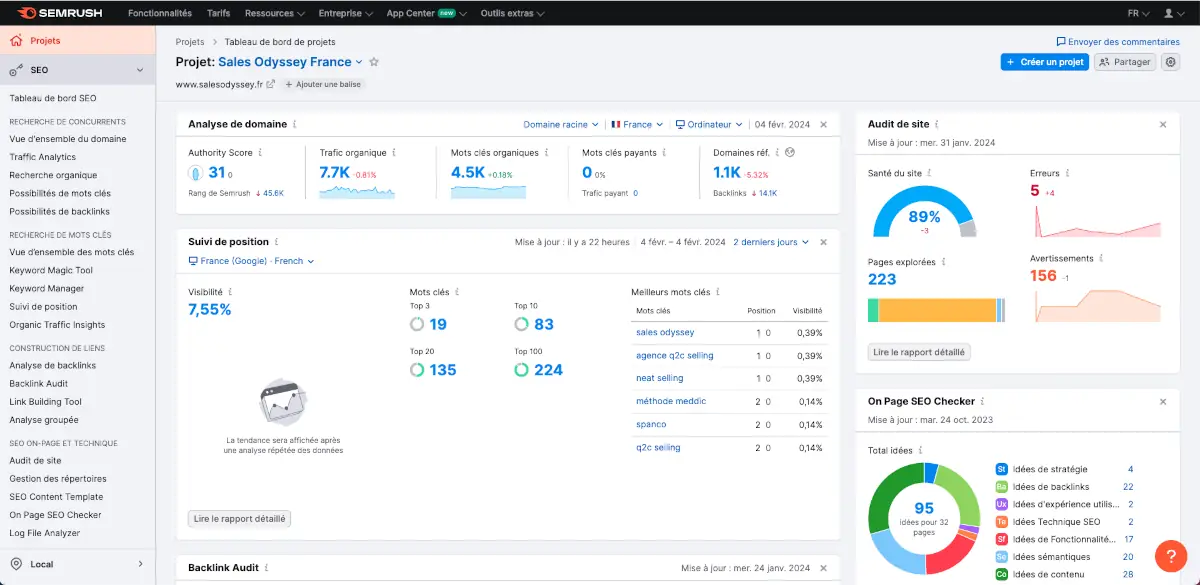Open the sales odyssey keyword link
Screen dimensions: 1200x585
tap(666, 332)
